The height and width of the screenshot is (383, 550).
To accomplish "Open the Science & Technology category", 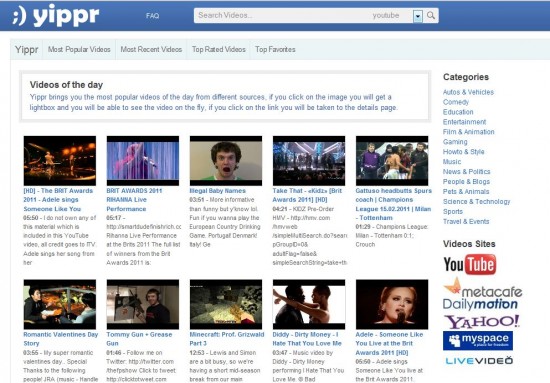I will tap(476, 202).
